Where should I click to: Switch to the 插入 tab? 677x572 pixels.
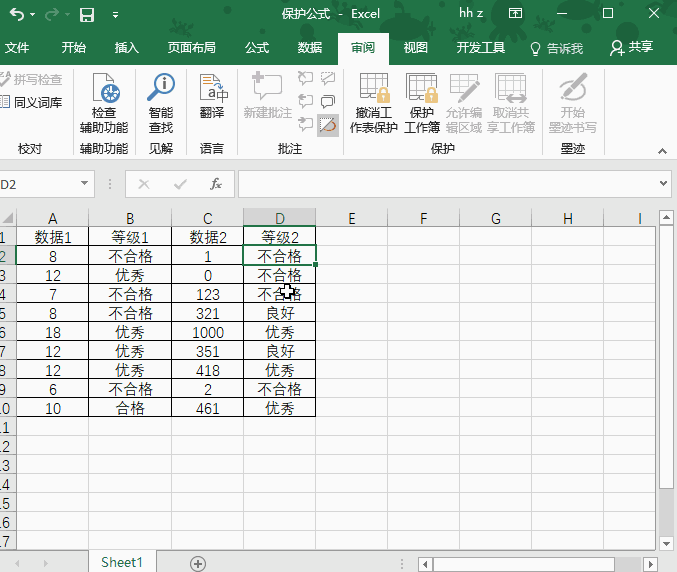[x=127, y=47]
